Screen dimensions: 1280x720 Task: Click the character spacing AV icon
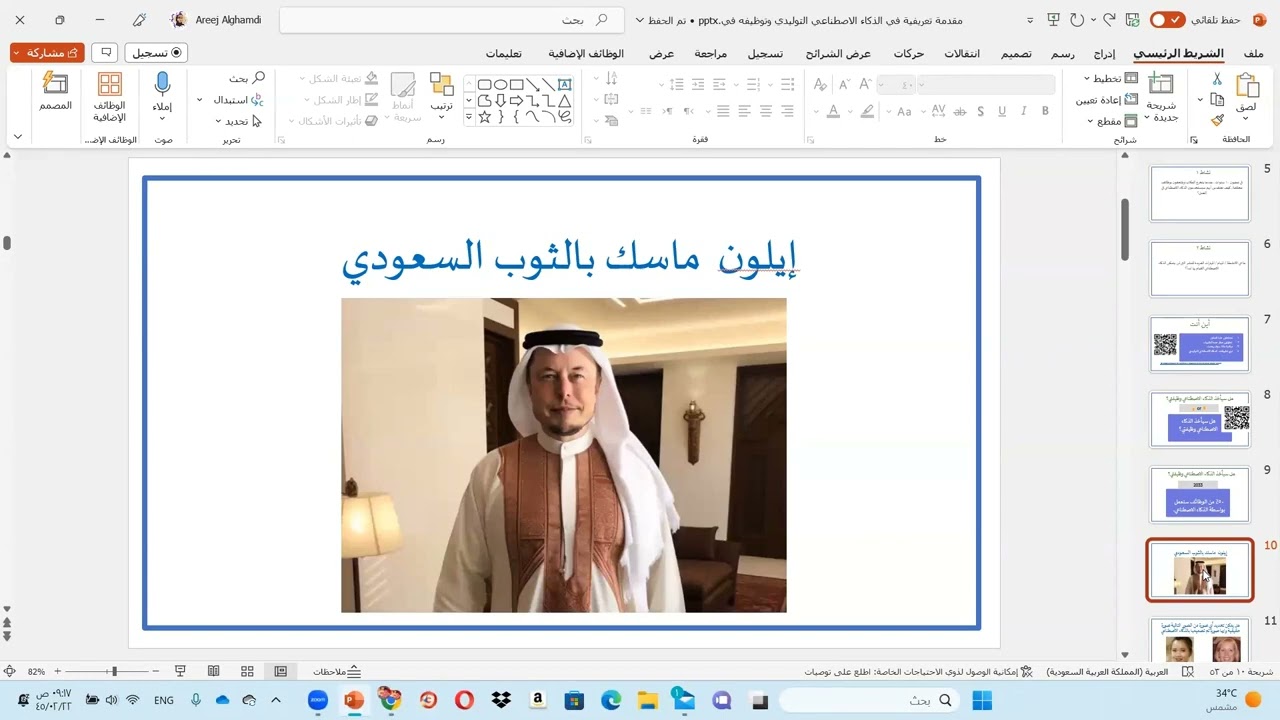pos(936,111)
